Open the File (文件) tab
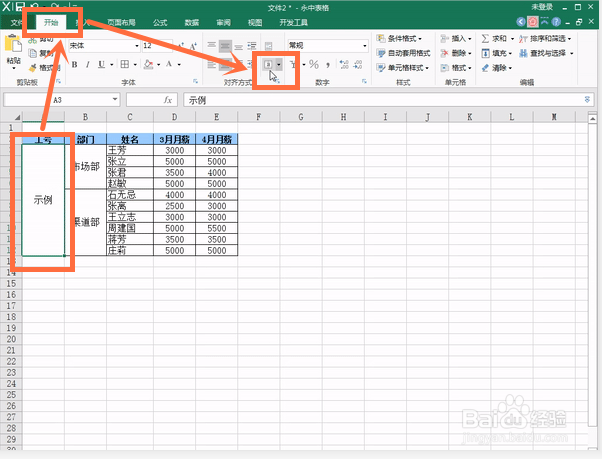This screenshot has width=602, height=459. [x=15, y=23]
